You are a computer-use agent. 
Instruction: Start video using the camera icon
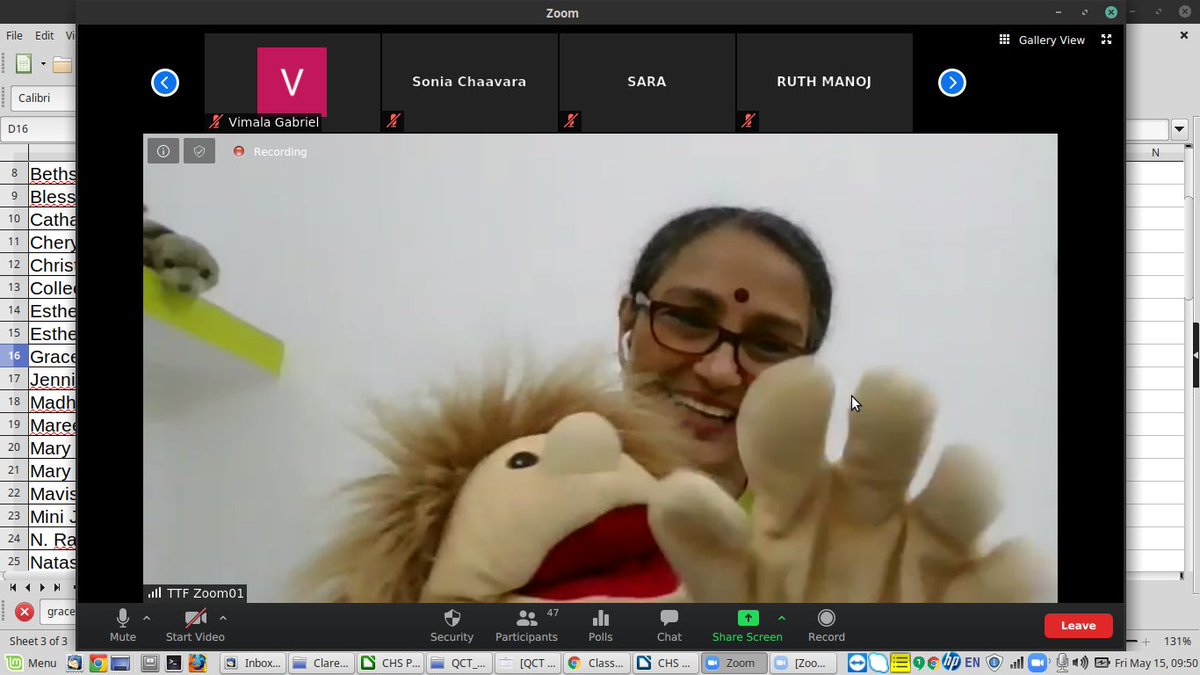pos(195,618)
